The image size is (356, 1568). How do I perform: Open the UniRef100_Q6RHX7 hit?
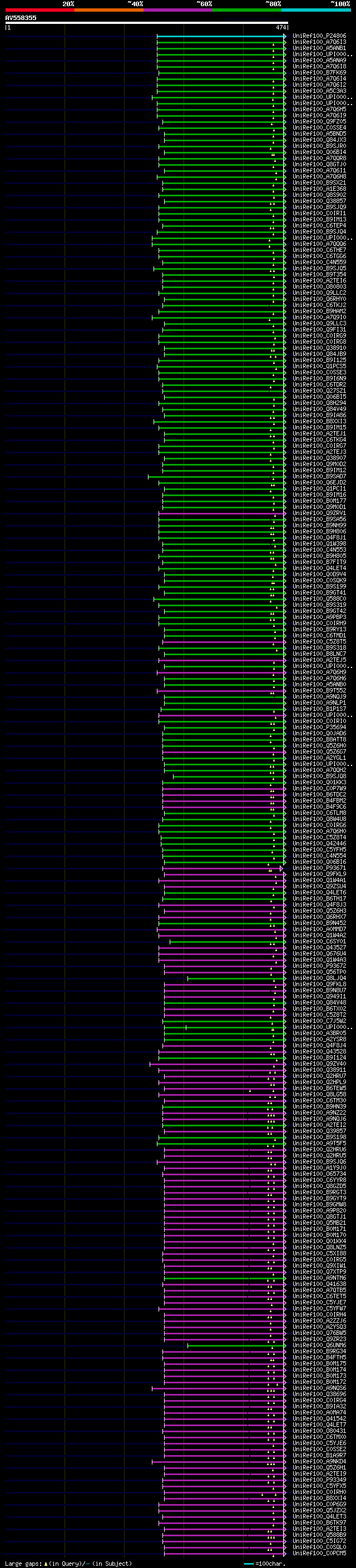pos(319,917)
